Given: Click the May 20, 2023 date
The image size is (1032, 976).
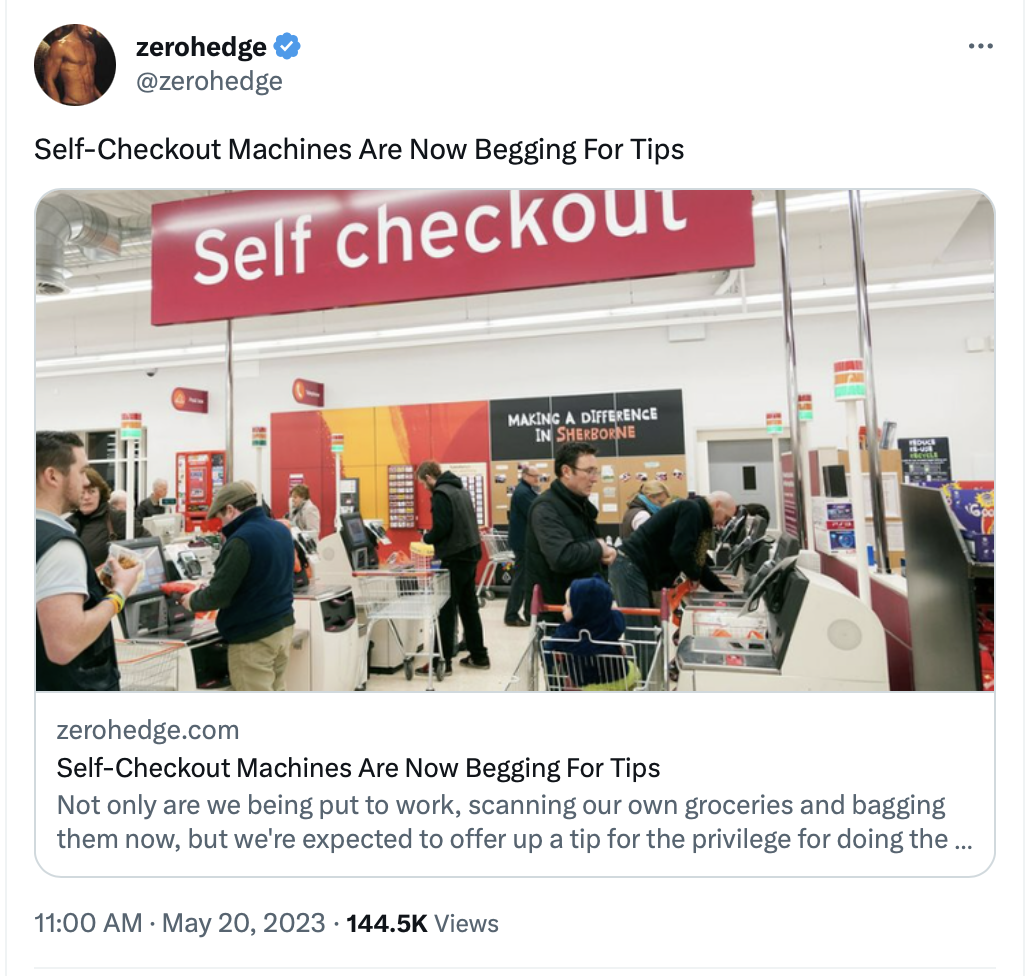Looking at the screenshot, I should point(244,923).
